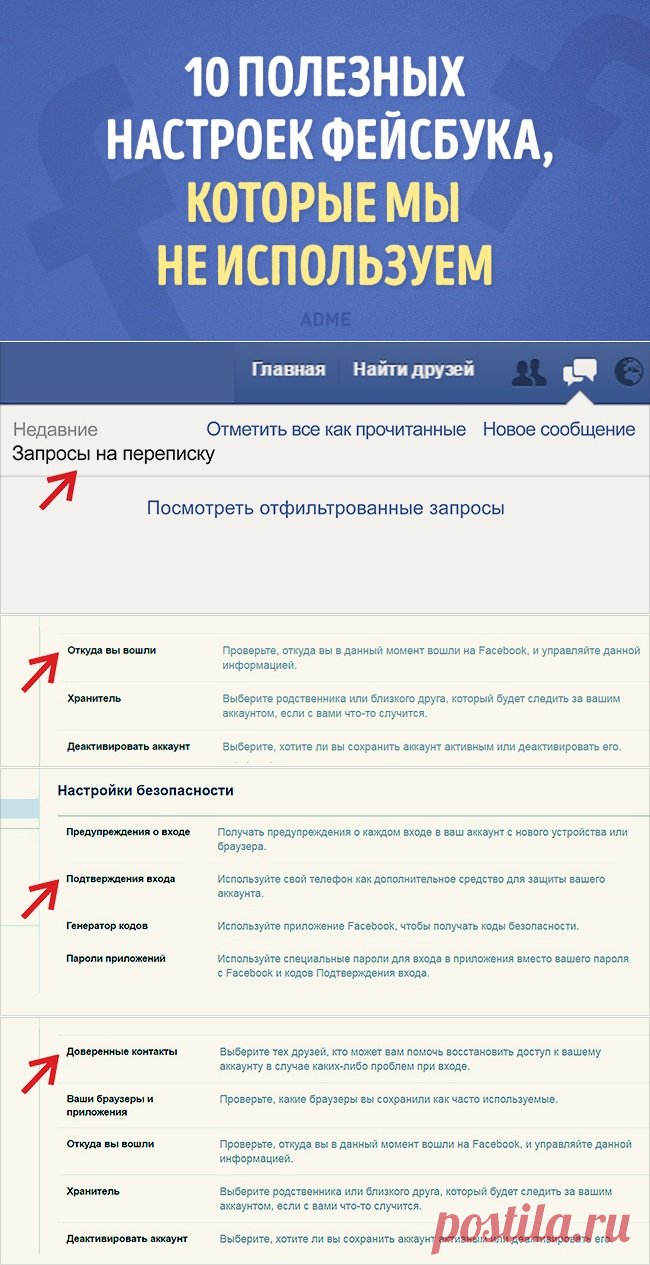Click Отметить все как прочитанные
The height and width of the screenshot is (1265, 650).
(336, 430)
